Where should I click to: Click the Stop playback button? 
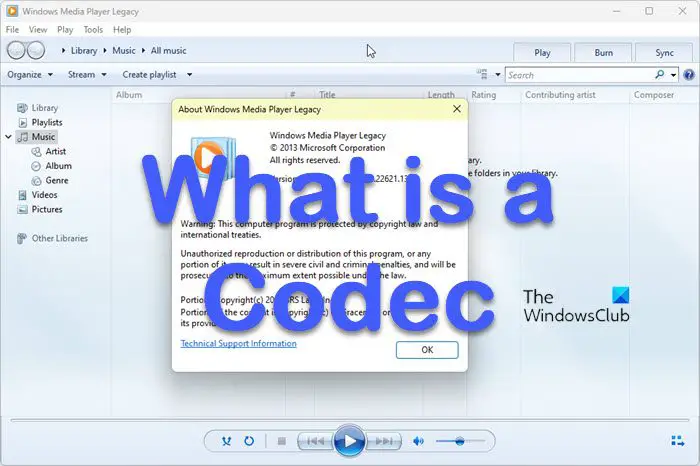coord(281,441)
